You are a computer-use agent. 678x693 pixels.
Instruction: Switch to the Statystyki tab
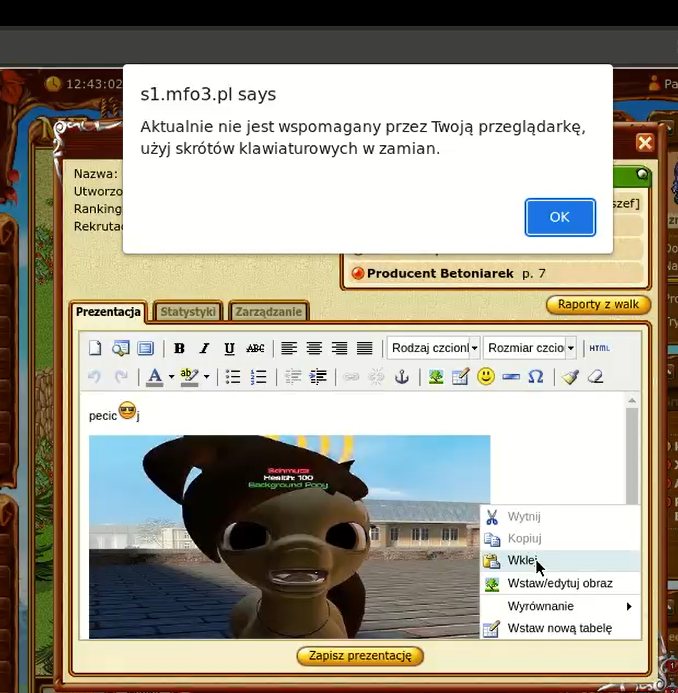point(188,312)
